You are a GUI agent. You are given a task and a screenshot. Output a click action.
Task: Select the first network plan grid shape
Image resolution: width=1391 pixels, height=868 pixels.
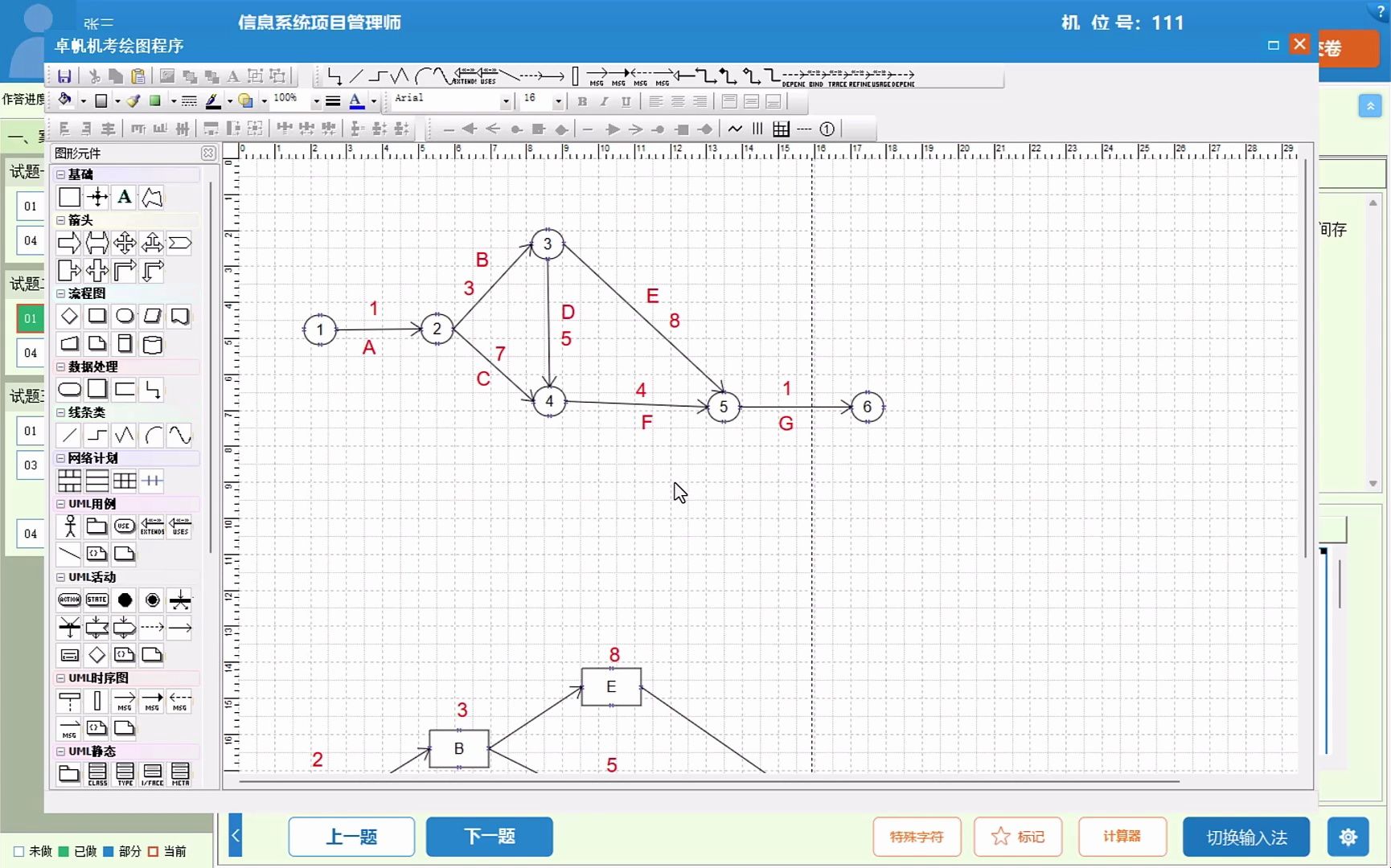70,481
